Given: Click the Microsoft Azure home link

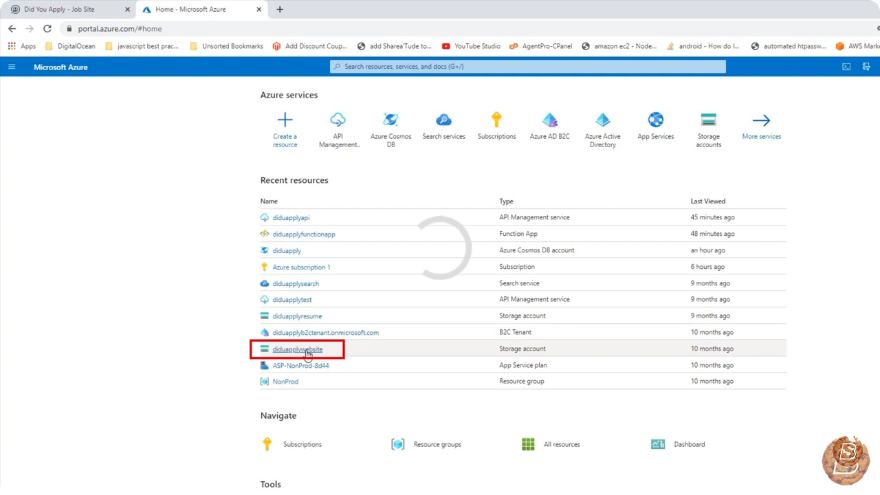Looking at the screenshot, I should 61,67.
